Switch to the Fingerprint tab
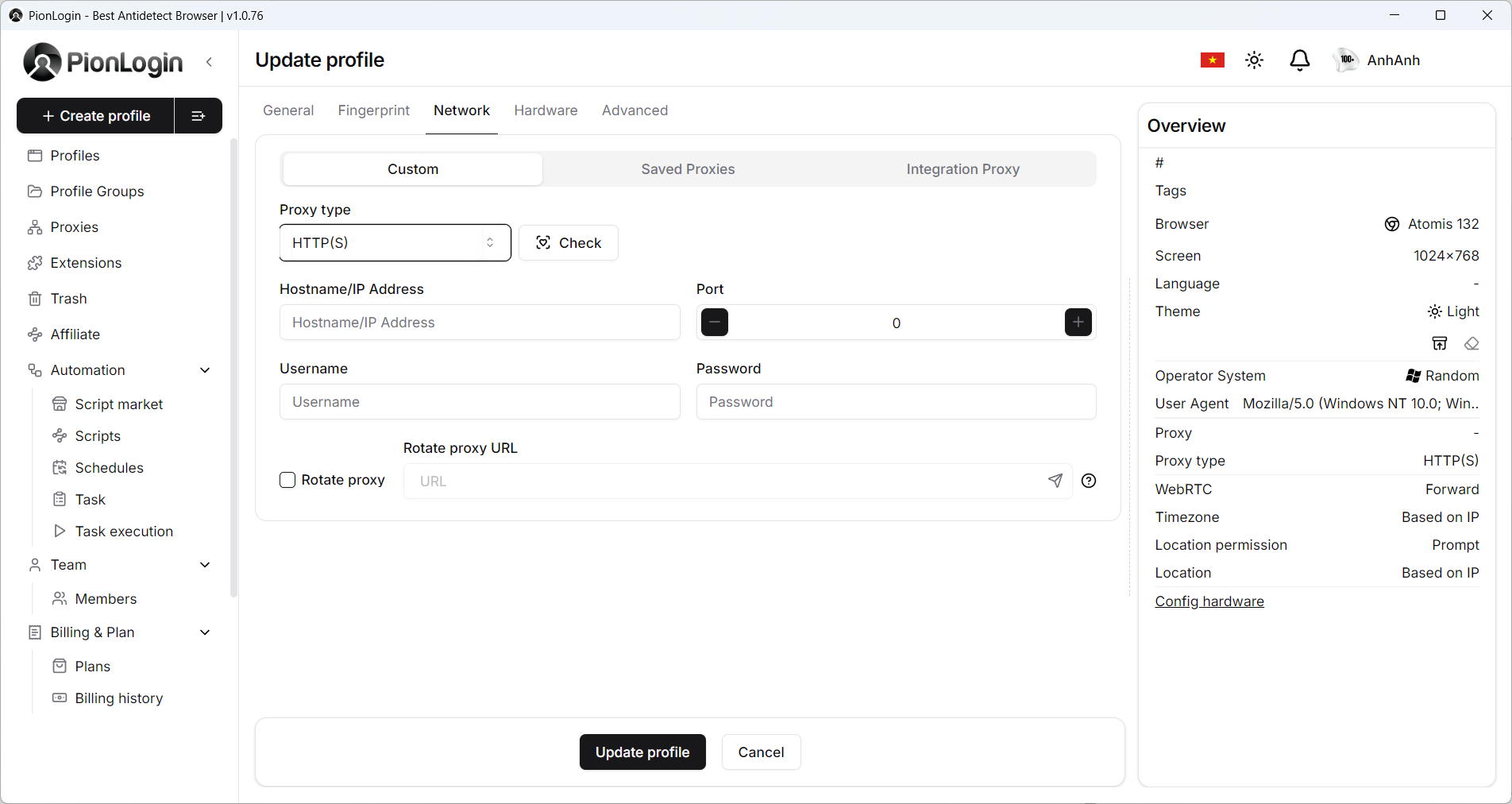Viewport: 1512px width, 804px height. point(374,110)
